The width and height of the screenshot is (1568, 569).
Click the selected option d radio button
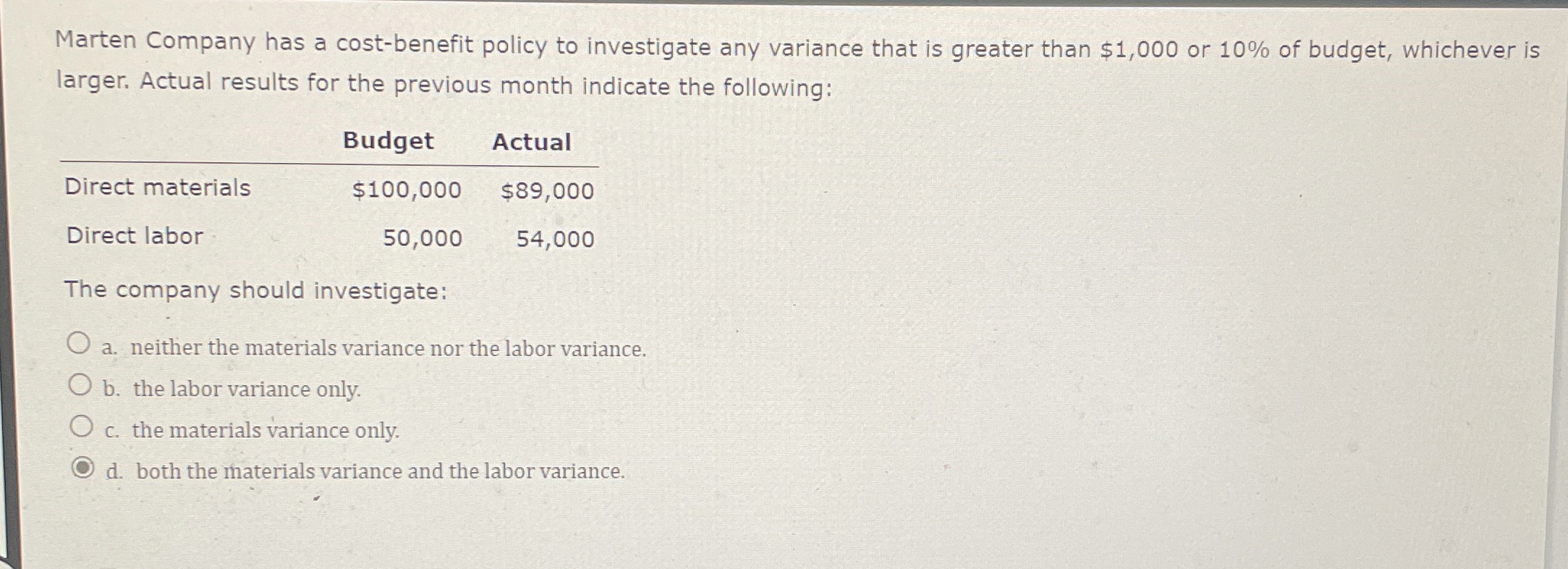coord(83,468)
